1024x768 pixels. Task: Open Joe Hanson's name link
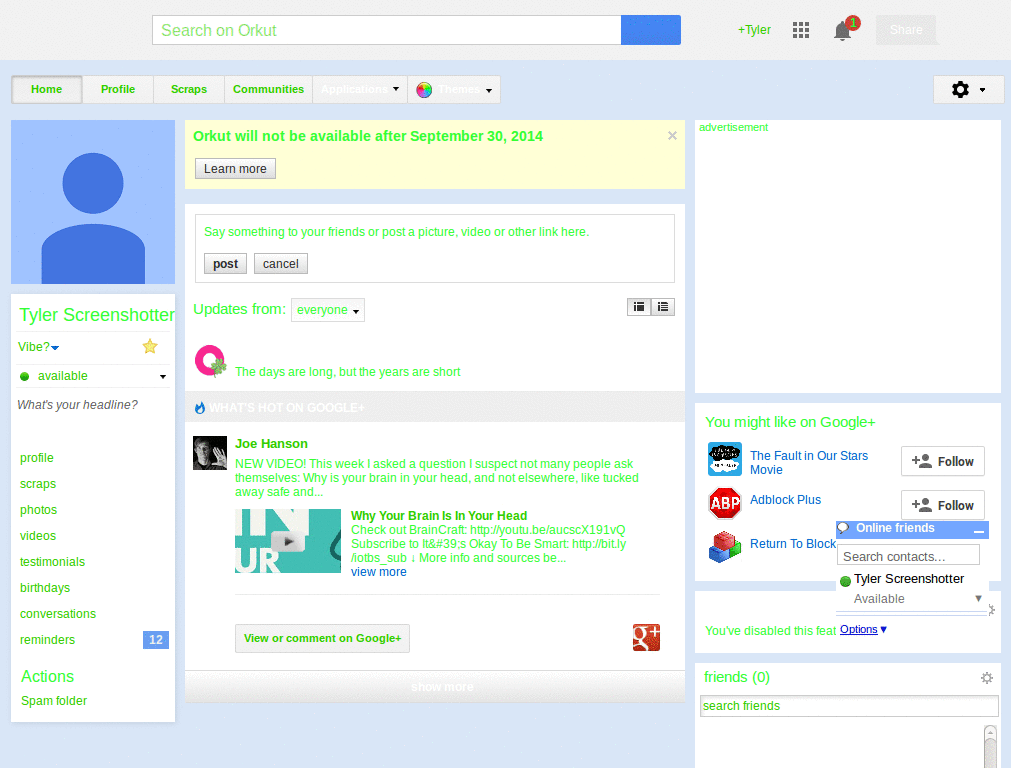click(271, 444)
